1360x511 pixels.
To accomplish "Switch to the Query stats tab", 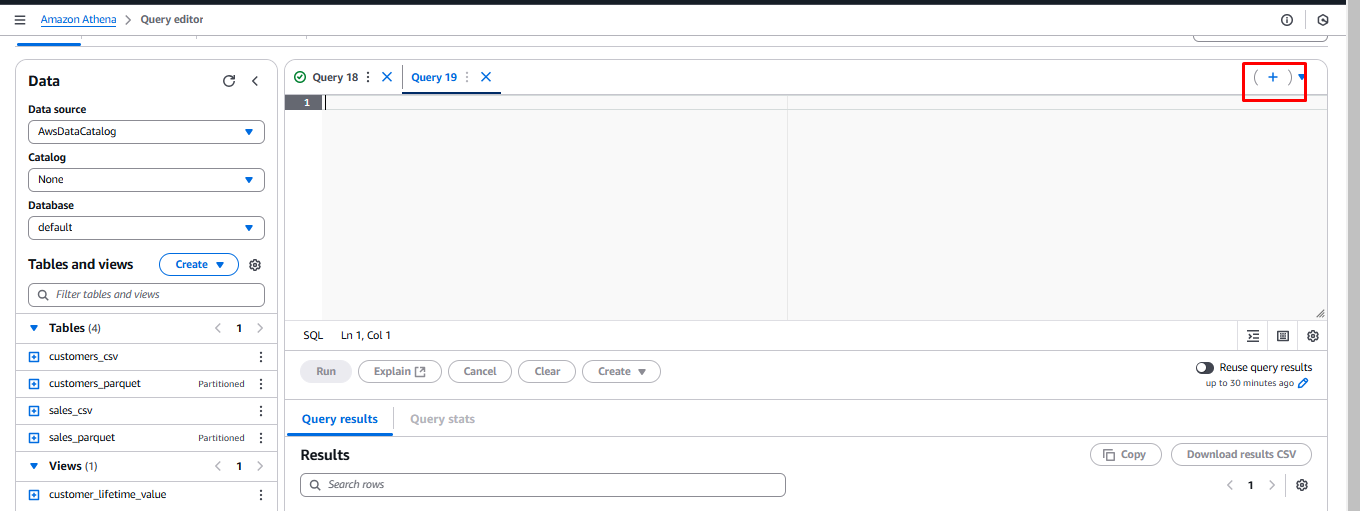I will (x=442, y=419).
